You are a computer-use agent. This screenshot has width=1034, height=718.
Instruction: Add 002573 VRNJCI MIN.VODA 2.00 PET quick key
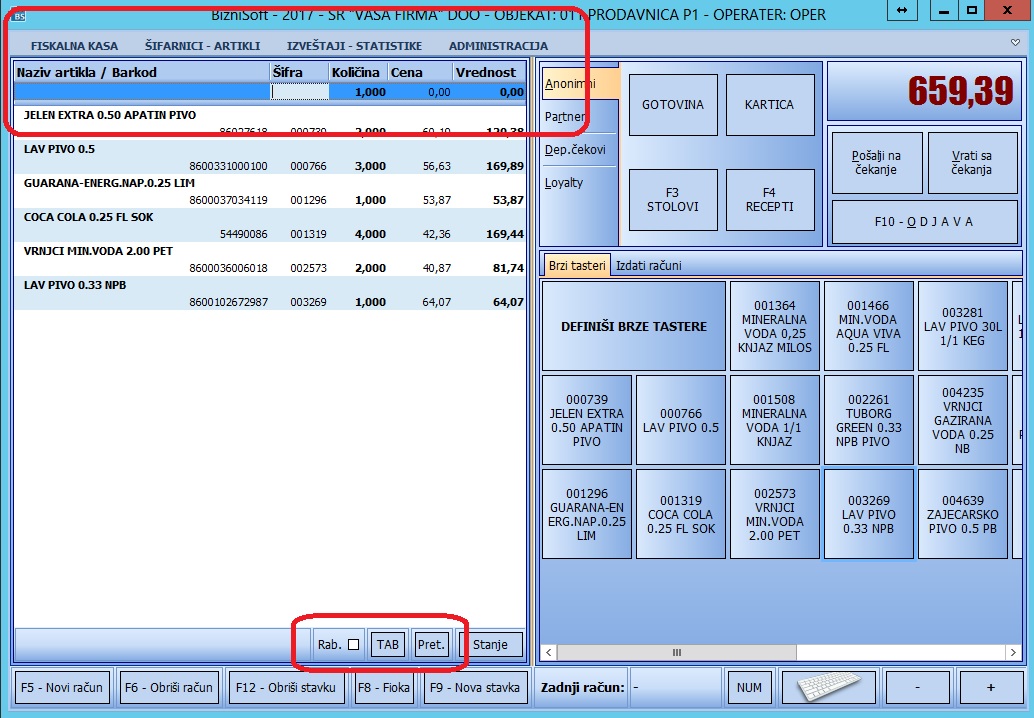click(x=775, y=514)
